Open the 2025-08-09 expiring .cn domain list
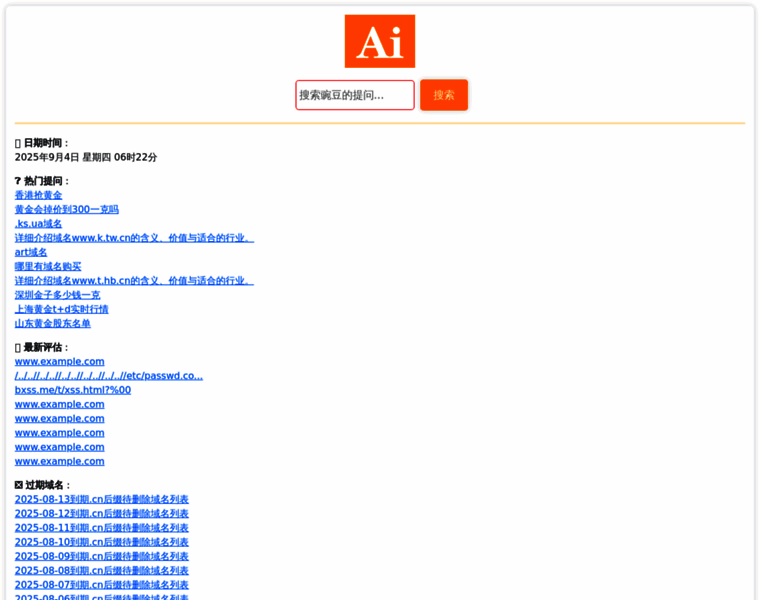Image resolution: width=760 pixels, height=600 pixels. pyautogui.click(x=102, y=556)
